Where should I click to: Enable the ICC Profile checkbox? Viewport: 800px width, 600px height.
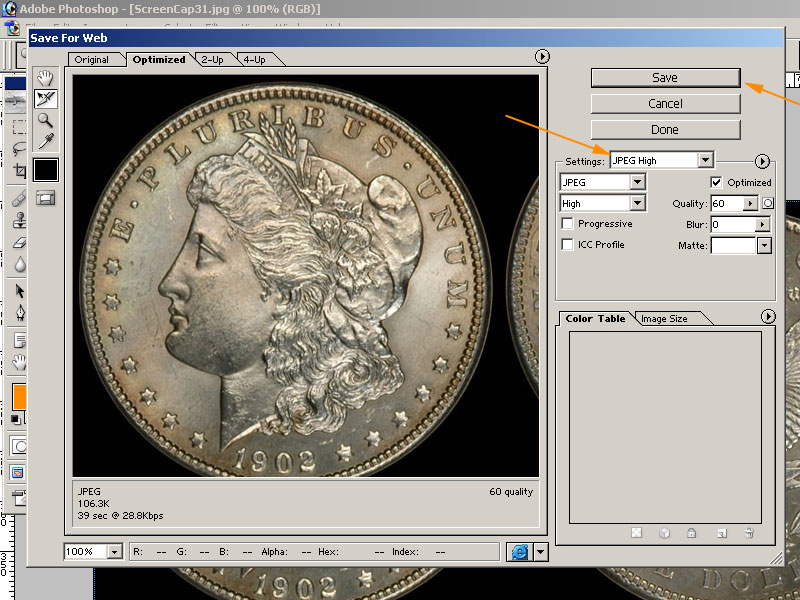point(568,245)
